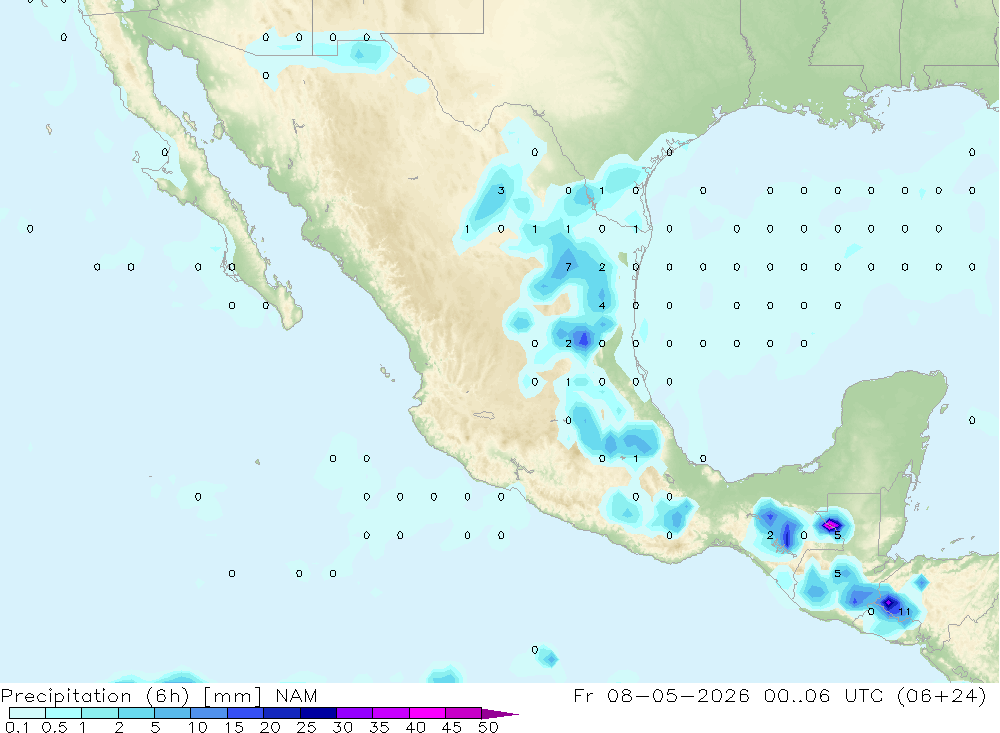Click the 'Precipitation (6h) [mm] NAM' title
Image resolution: width=1000 pixels, height=733 pixels.
tap(159, 695)
